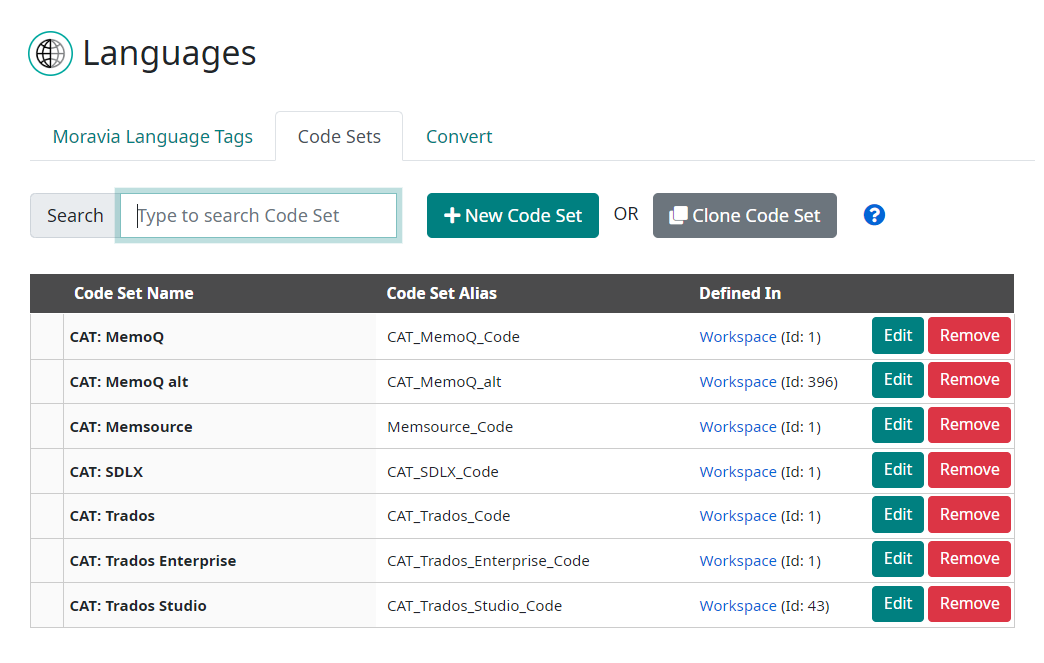Viewport: 1044px width, 663px height.
Task: Select the CAT: SDLX name cell
Action: coord(220,472)
